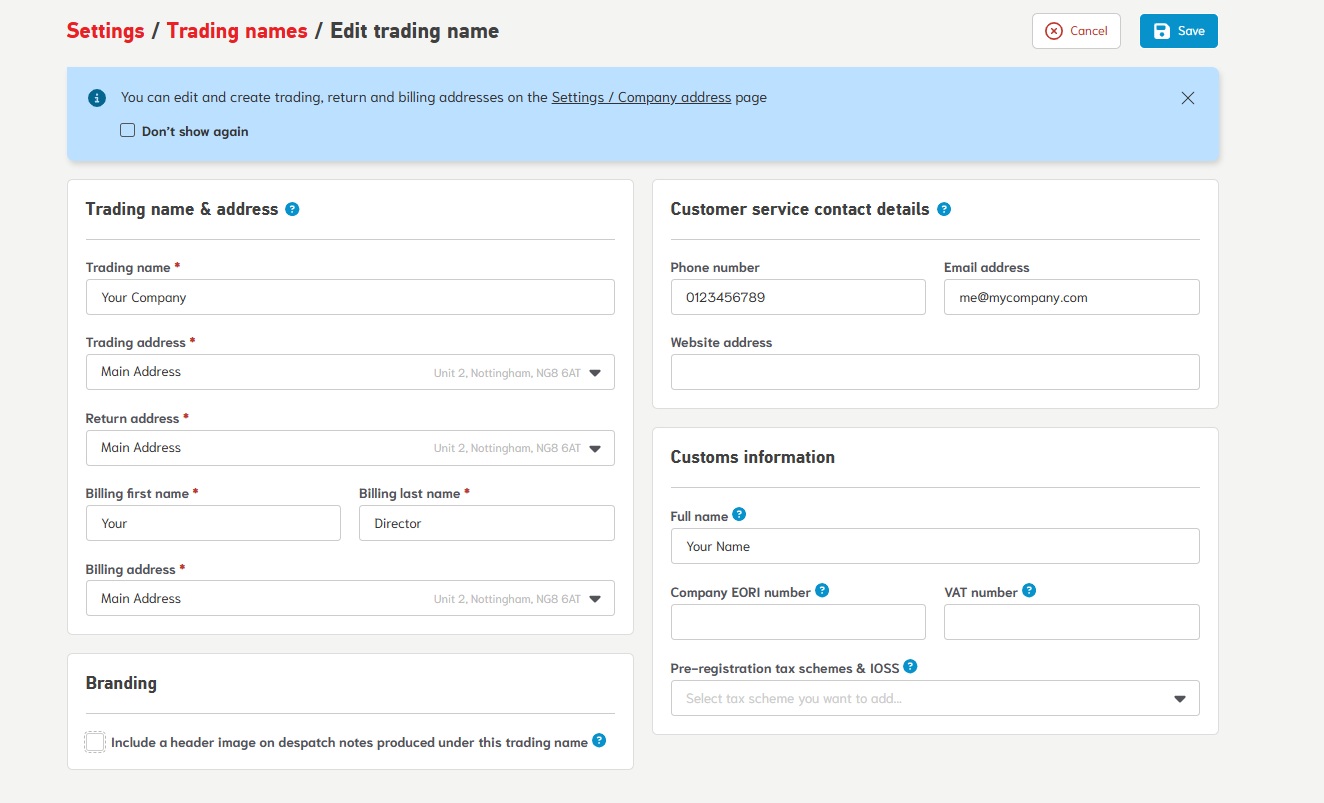Show help for Pre-registration tax schemes & IOSS
The image size is (1324, 803).
(910, 666)
